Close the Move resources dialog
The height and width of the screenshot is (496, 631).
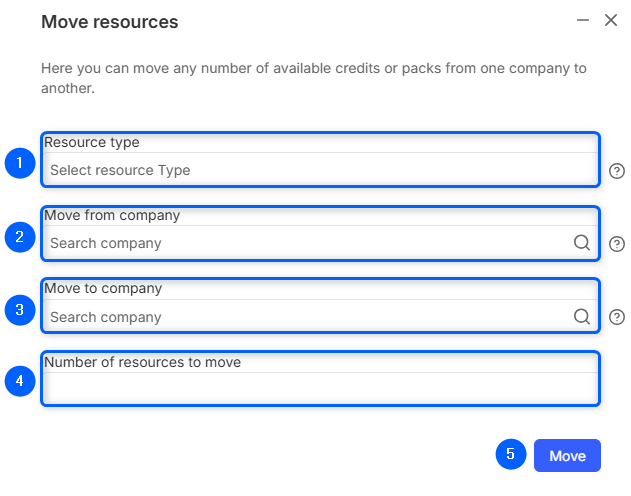[611, 20]
